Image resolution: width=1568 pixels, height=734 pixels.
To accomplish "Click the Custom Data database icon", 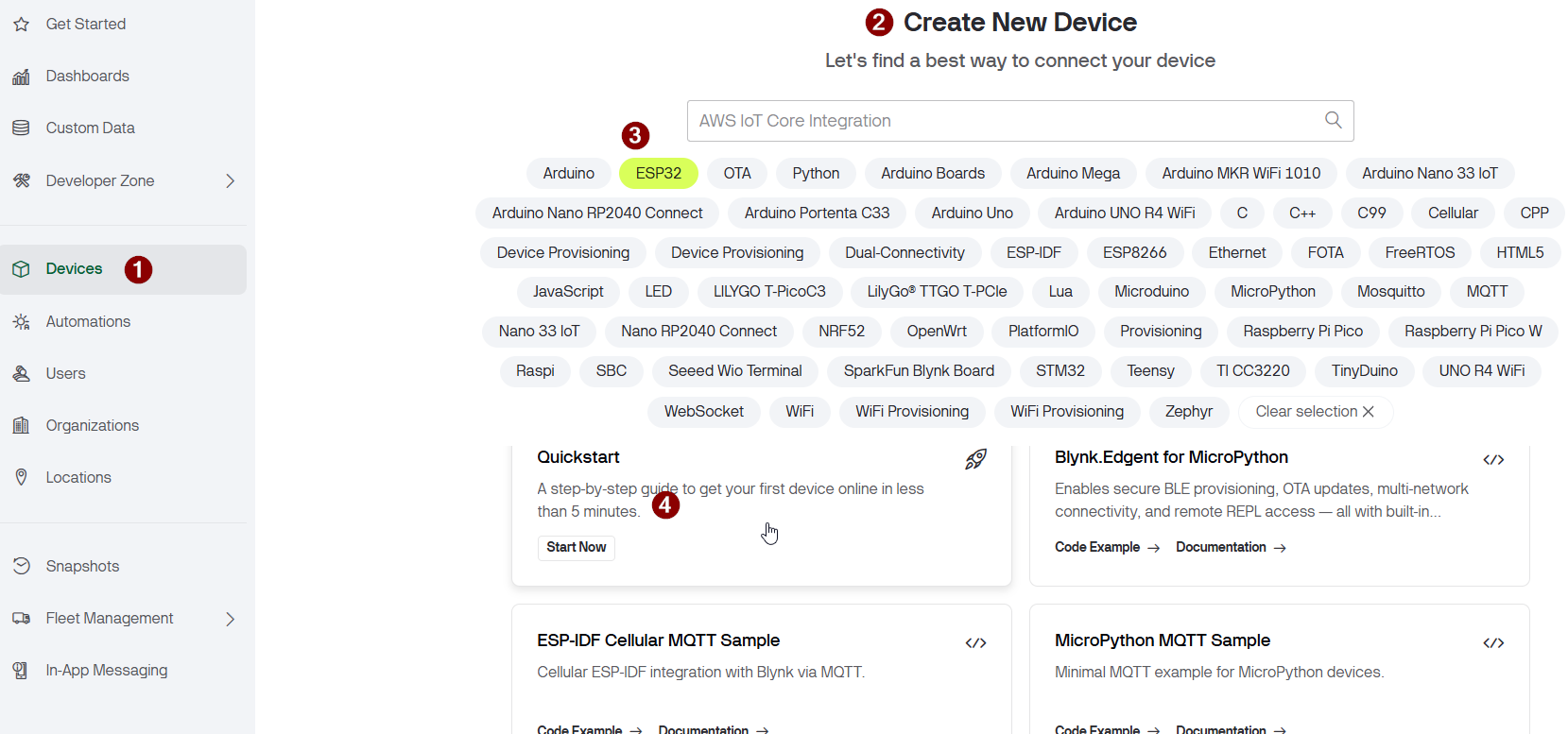I will (21, 128).
